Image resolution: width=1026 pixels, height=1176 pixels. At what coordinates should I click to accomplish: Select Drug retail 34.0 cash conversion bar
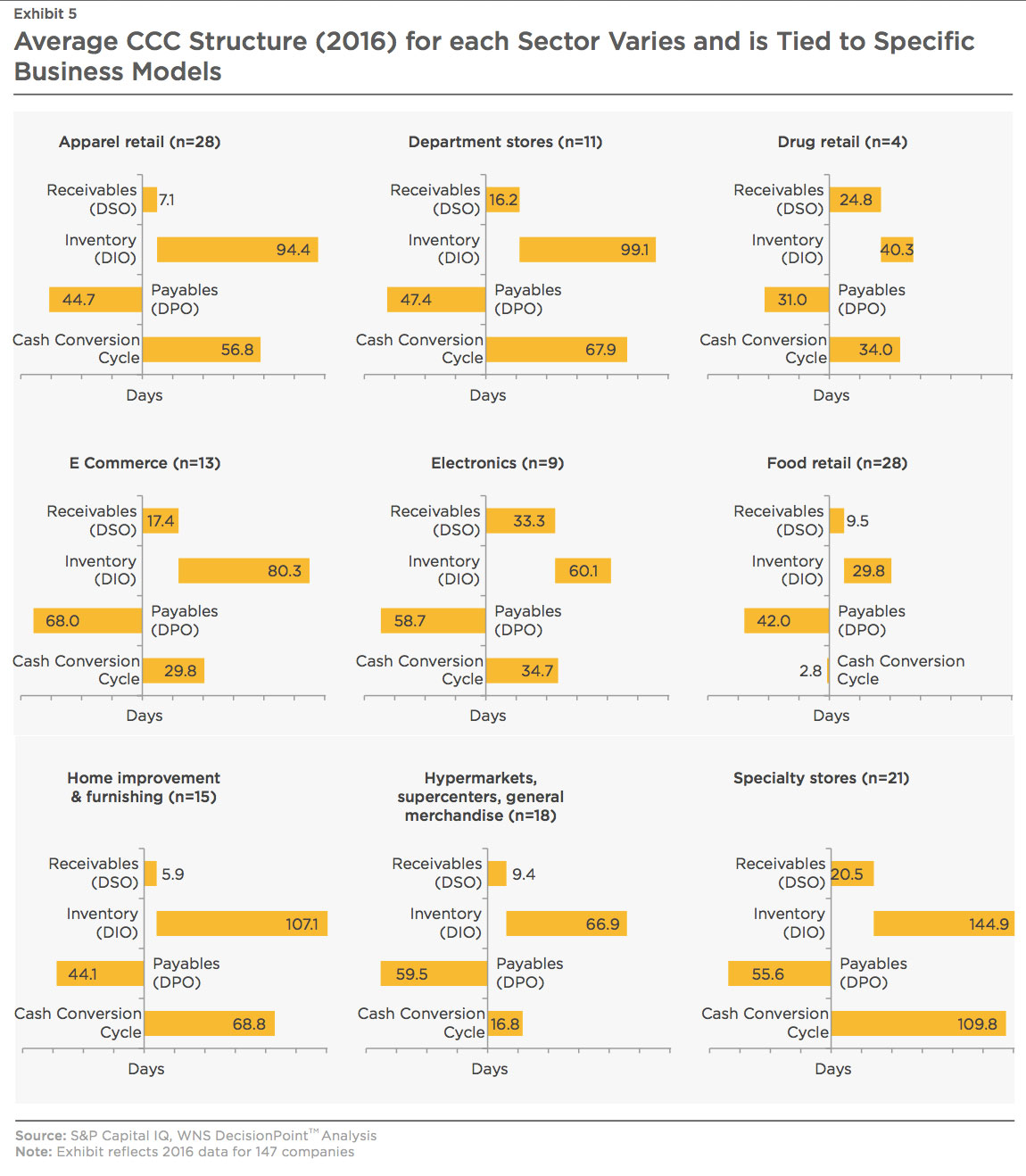click(865, 350)
